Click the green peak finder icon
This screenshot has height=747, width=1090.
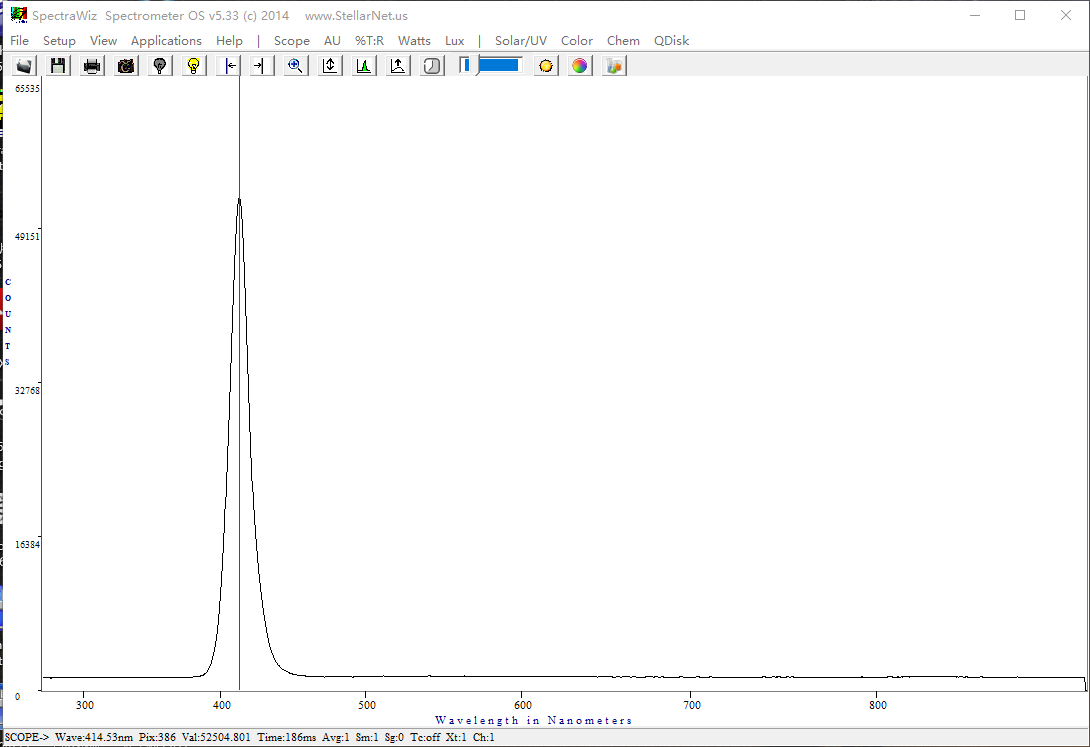click(x=364, y=66)
